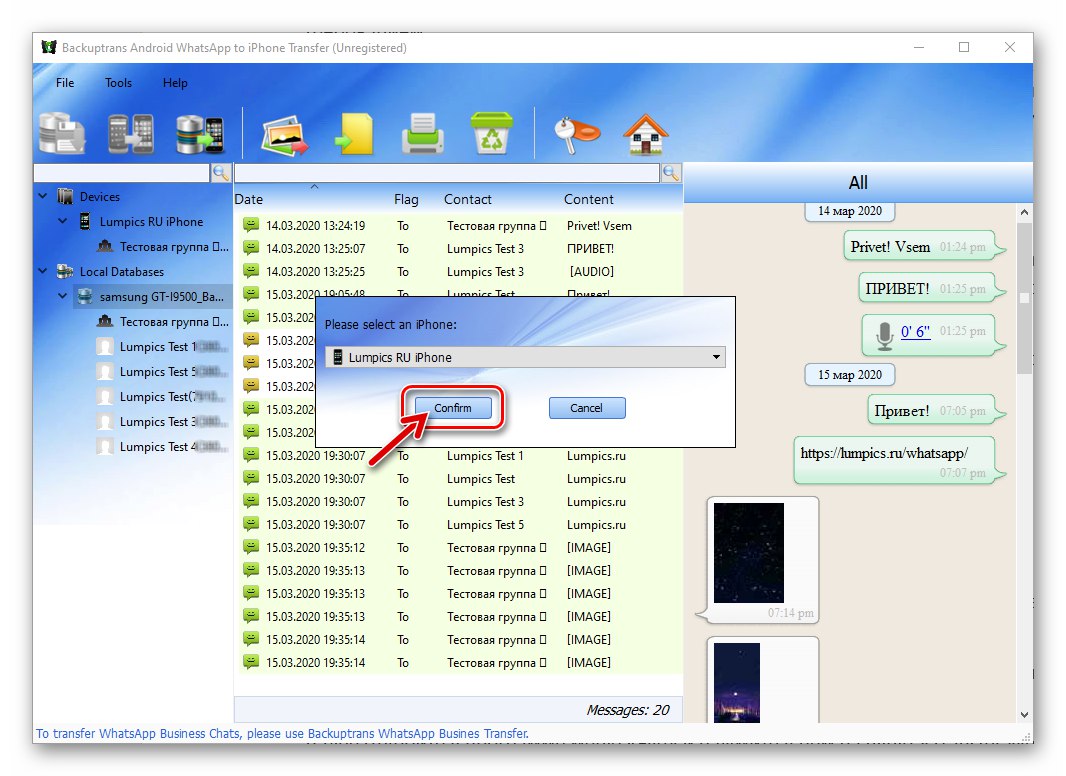Image resolution: width=1066 pixels, height=776 pixels.
Task: Click the message icon of the 14.03.2020 13:24:19 row
Action: (x=251, y=224)
